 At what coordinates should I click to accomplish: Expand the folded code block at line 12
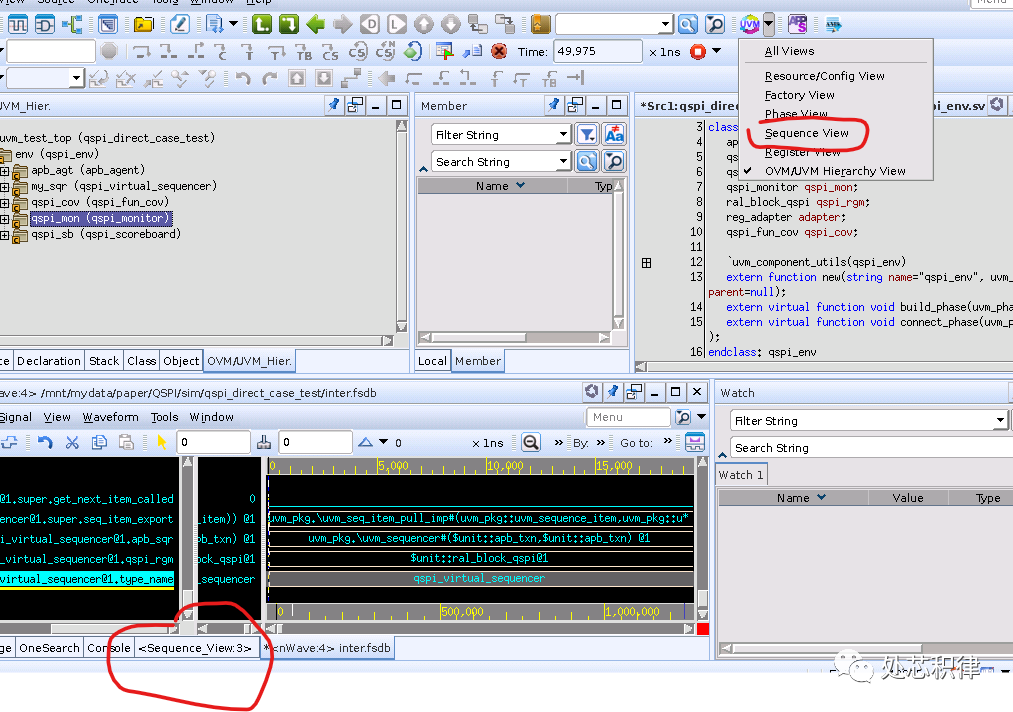pyautogui.click(x=646, y=263)
